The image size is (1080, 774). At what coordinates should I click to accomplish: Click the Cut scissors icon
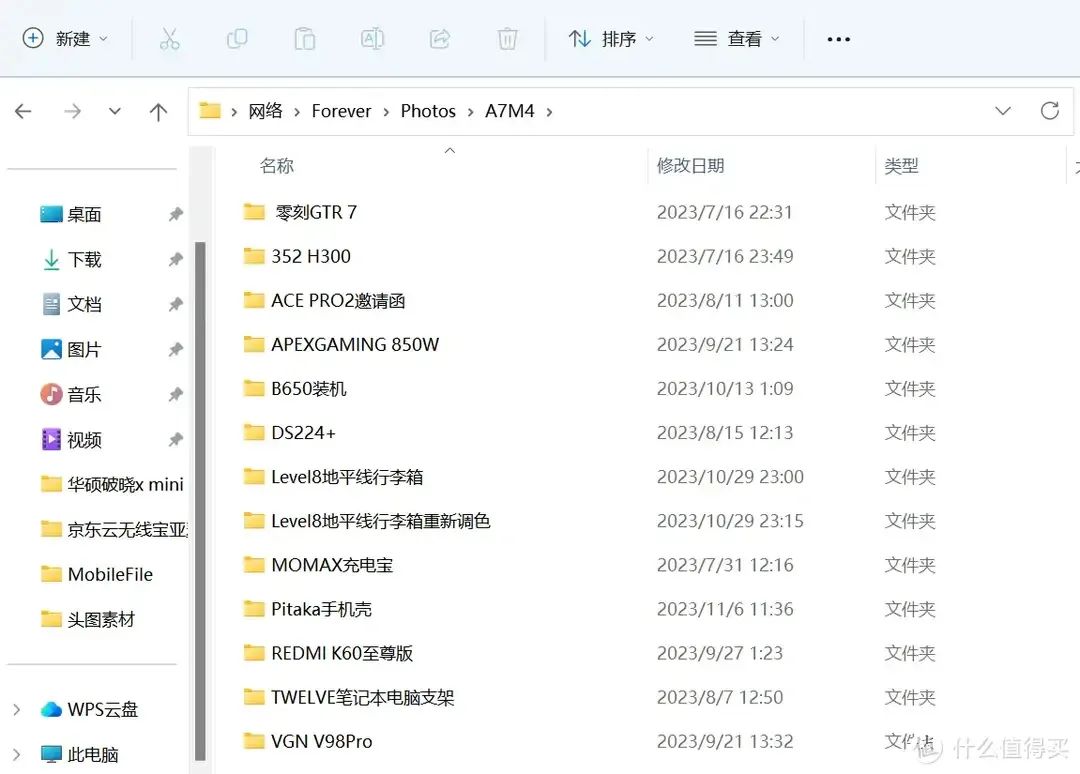169,39
